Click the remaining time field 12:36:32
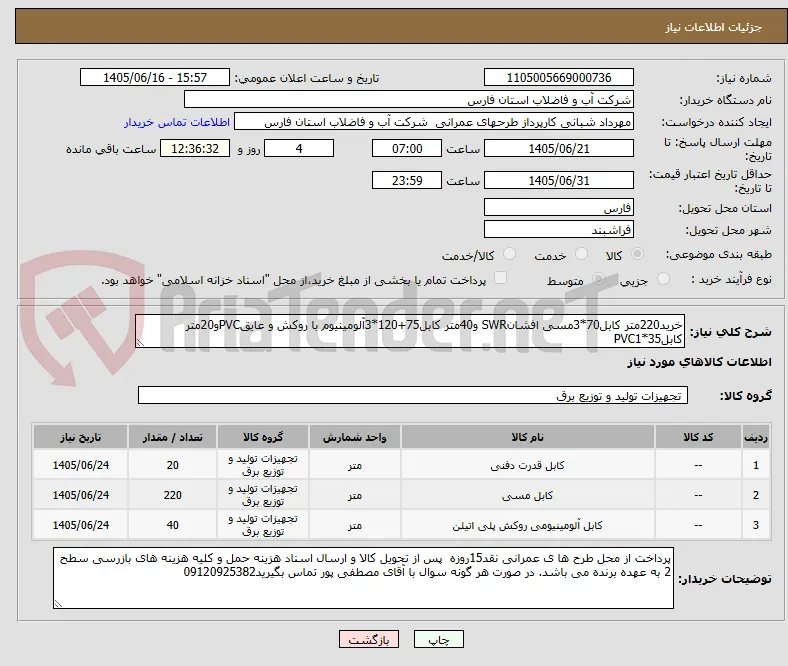The height and width of the screenshot is (666, 788). 195,149
